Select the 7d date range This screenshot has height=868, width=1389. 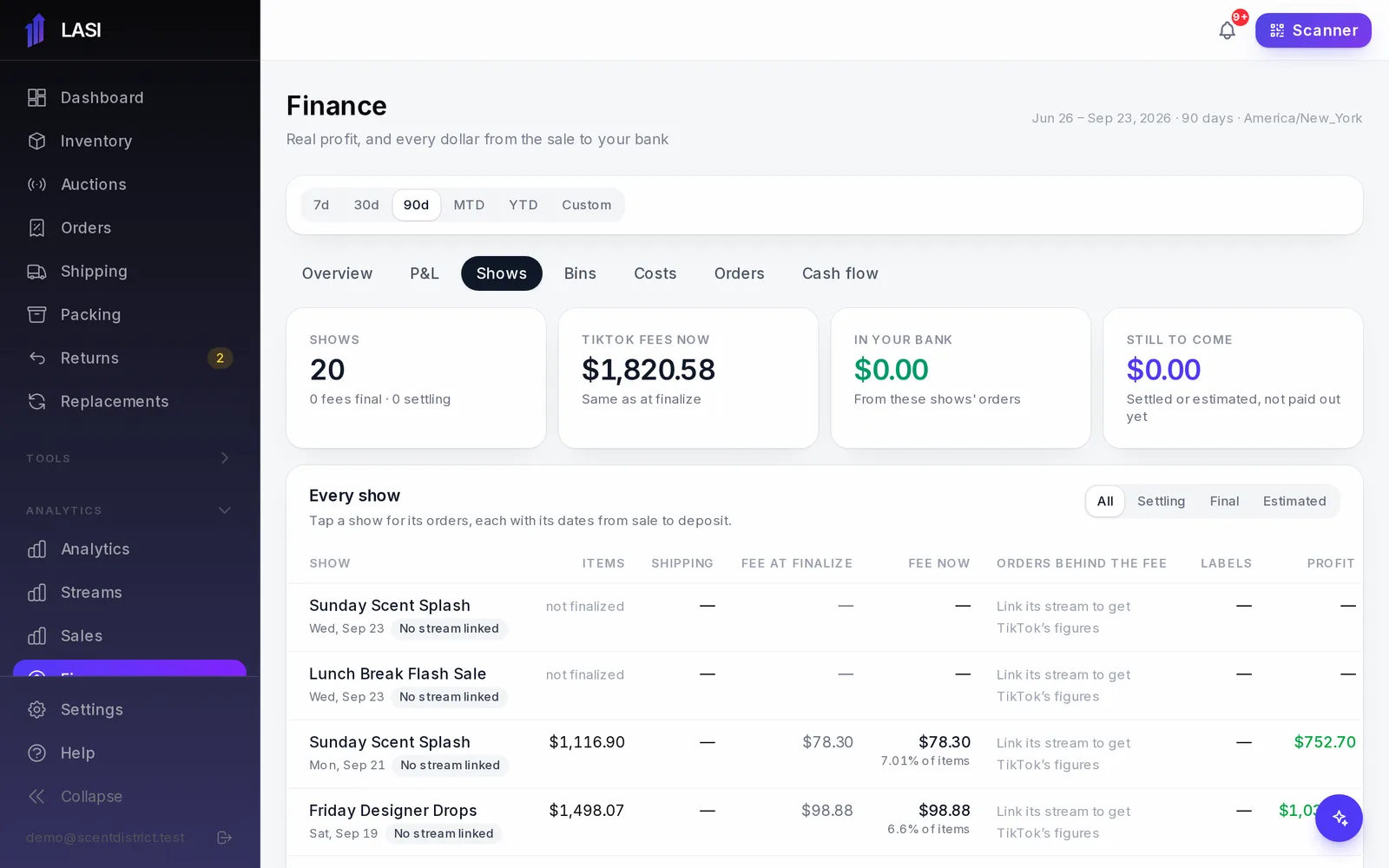click(321, 205)
